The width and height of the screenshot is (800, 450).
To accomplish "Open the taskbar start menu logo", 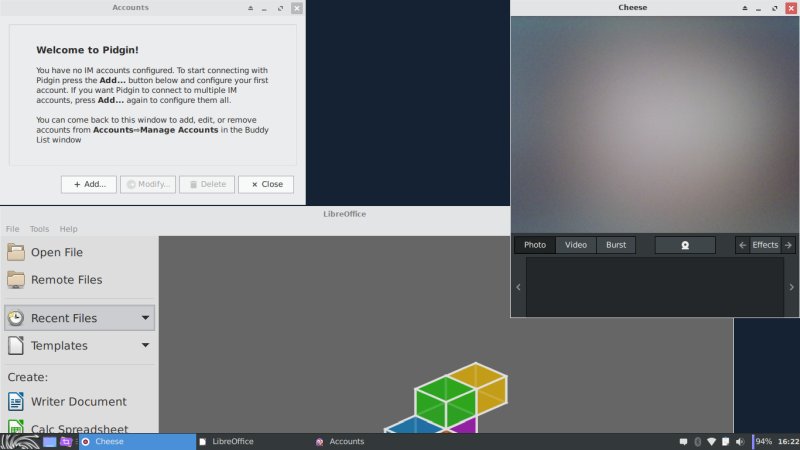I will (x=20, y=442).
